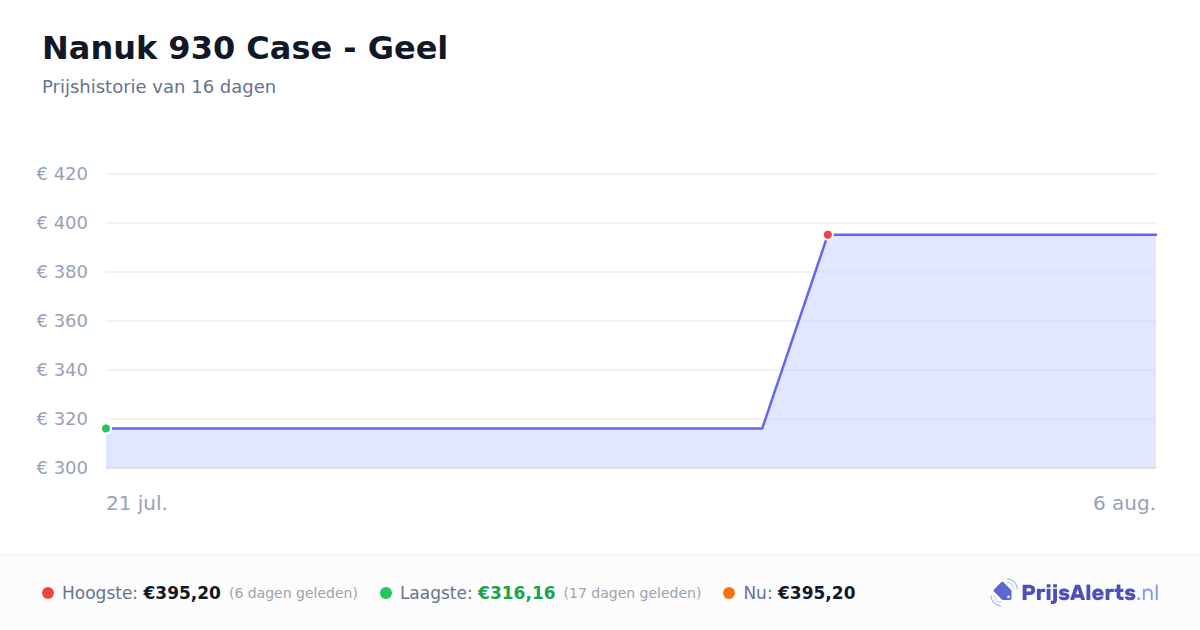This screenshot has height=630, width=1200.
Task: Click the Hoogste €395,20 value
Action: pos(182,593)
